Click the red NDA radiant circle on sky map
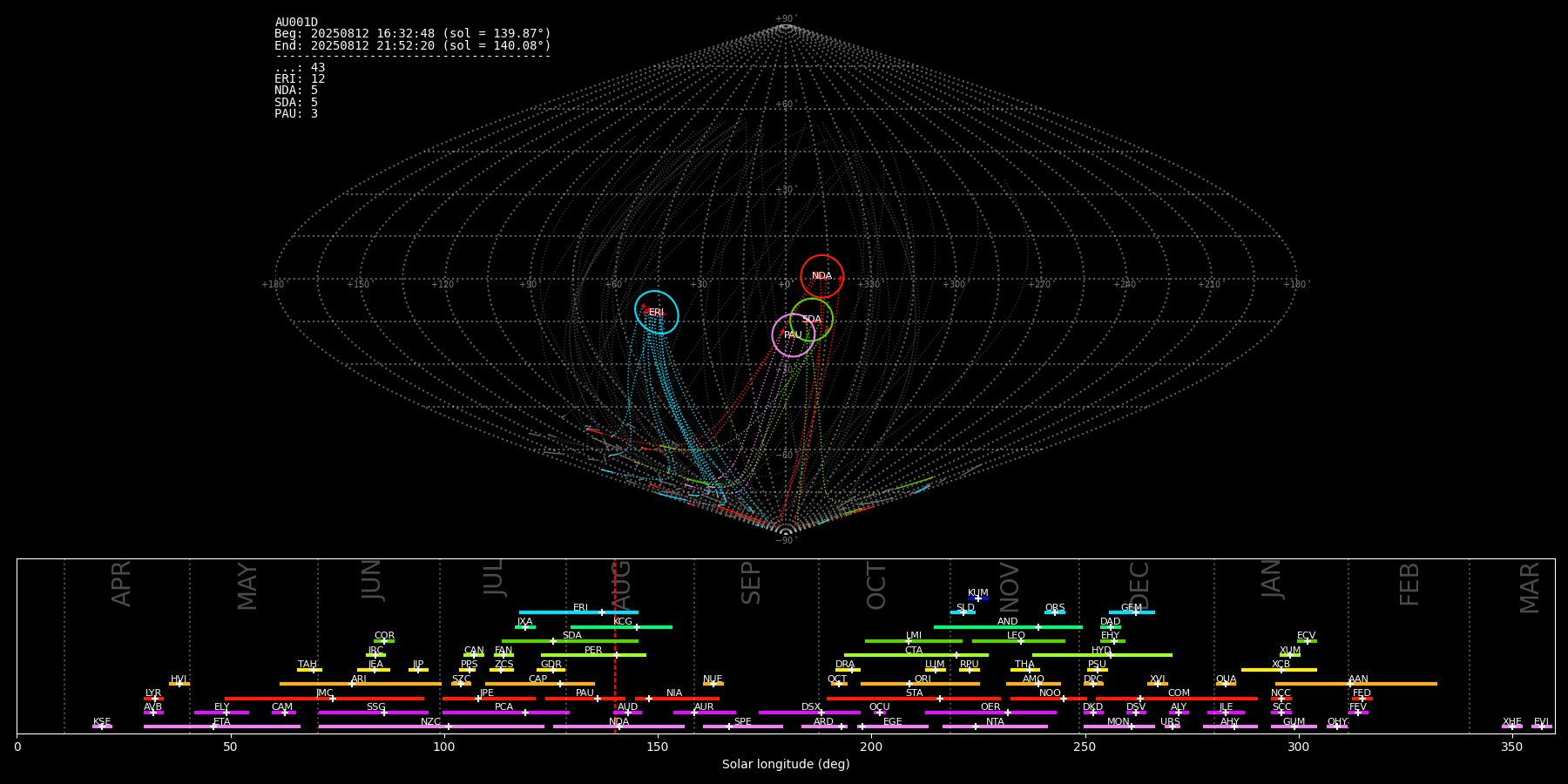 click(x=822, y=276)
